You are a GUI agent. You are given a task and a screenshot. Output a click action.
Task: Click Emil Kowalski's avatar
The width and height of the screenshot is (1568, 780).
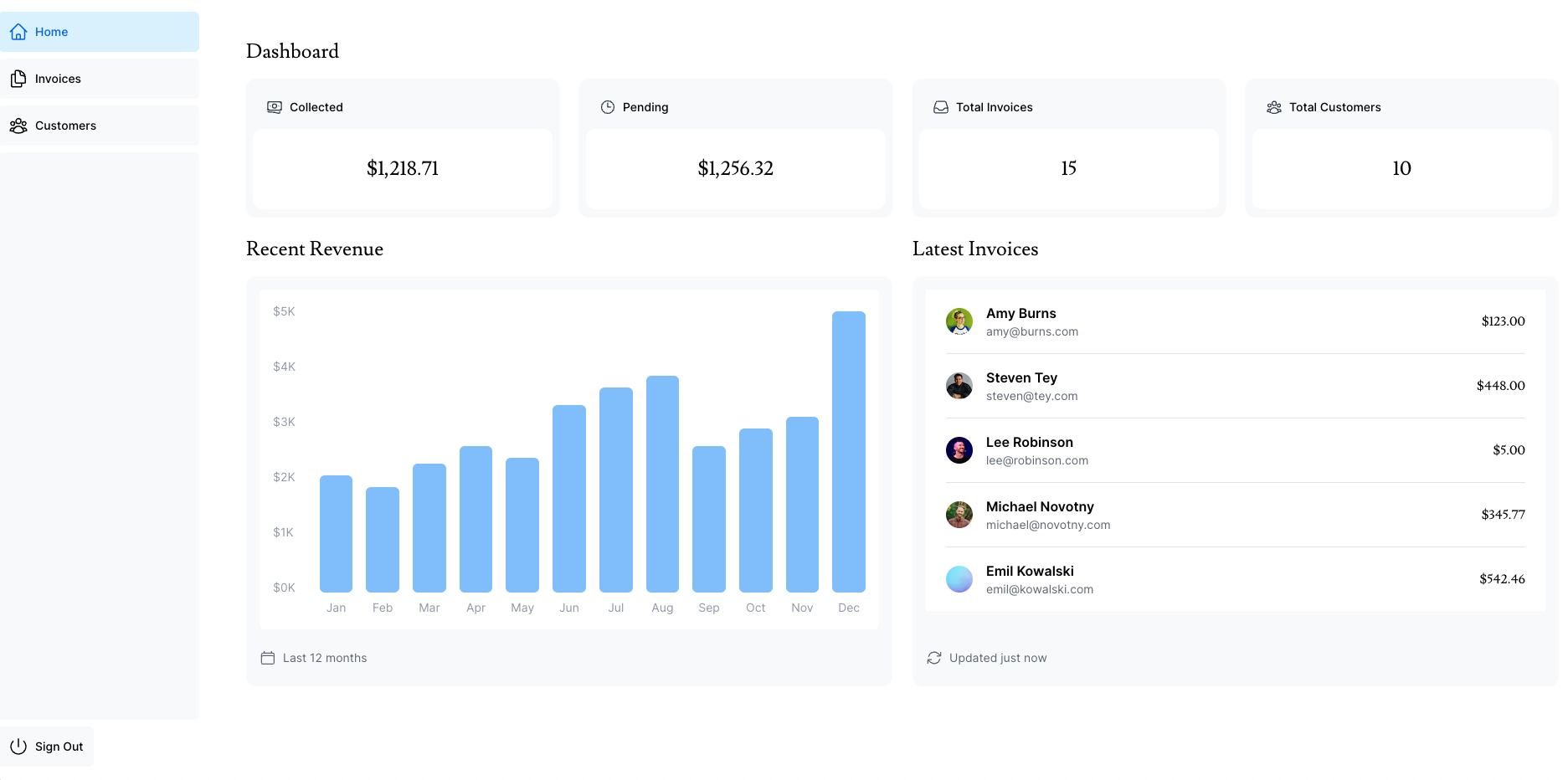(x=959, y=579)
